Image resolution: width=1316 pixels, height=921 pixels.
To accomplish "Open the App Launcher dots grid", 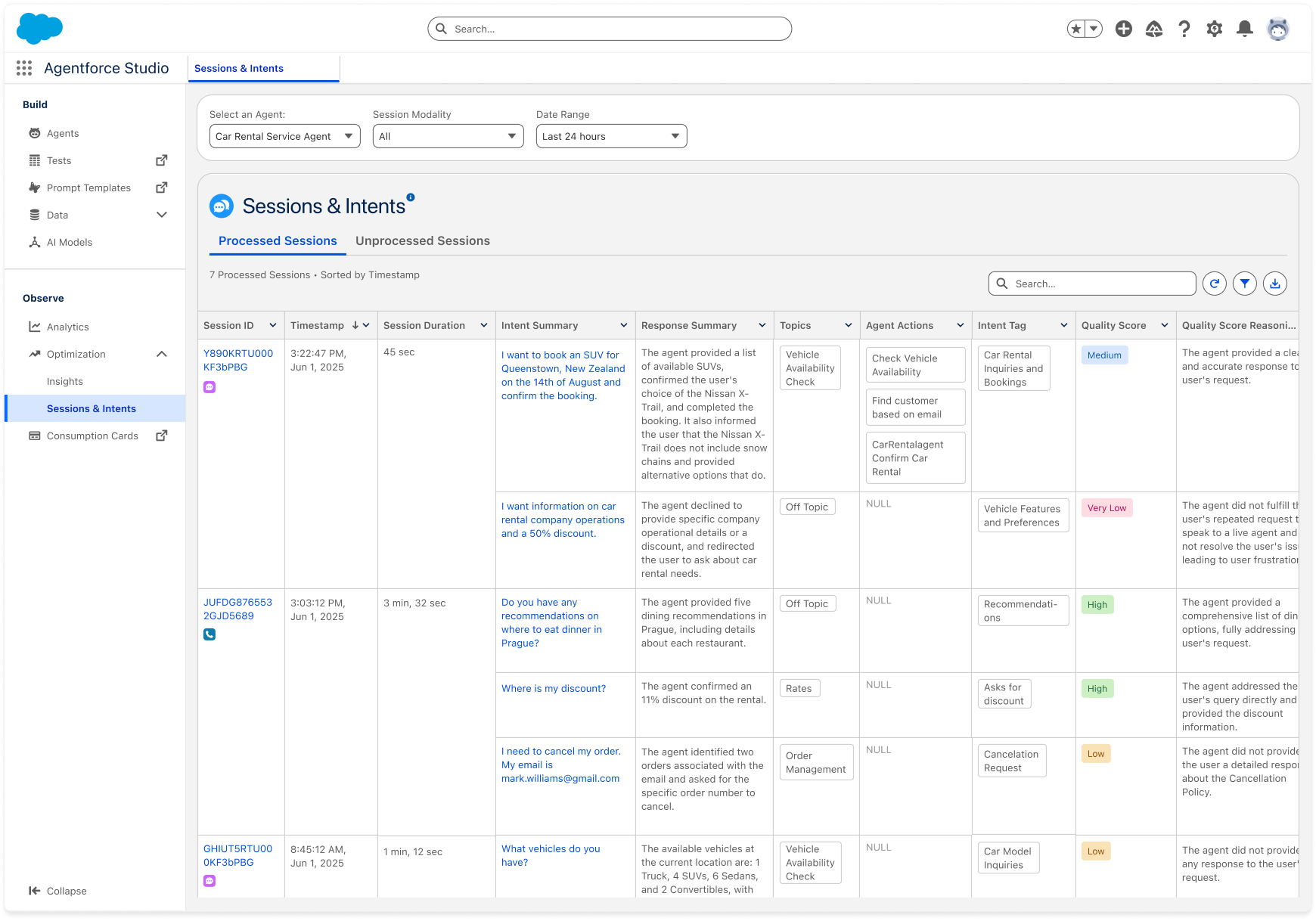I will (x=24, y=68).
